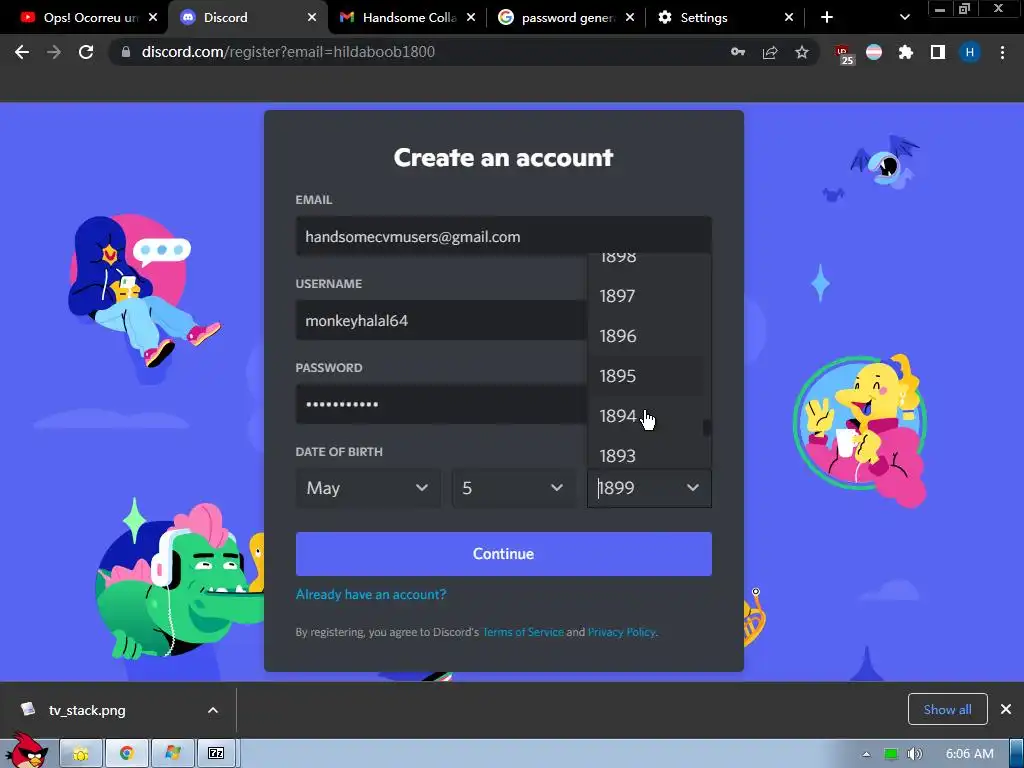Bookmark this page with the star
1024x768 pixels.
pos(802,52)
